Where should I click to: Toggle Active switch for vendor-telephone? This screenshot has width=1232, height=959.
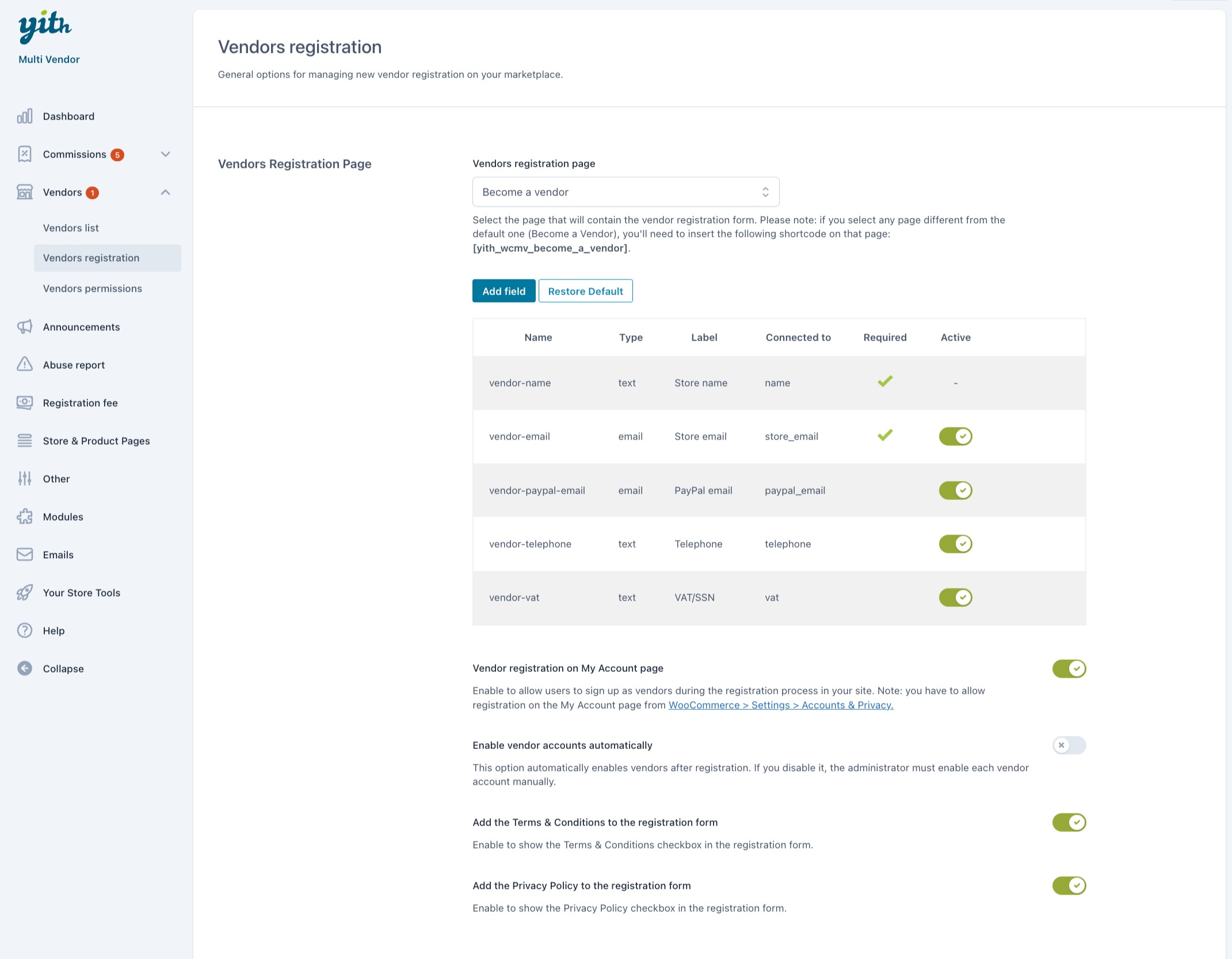point(955,544)
